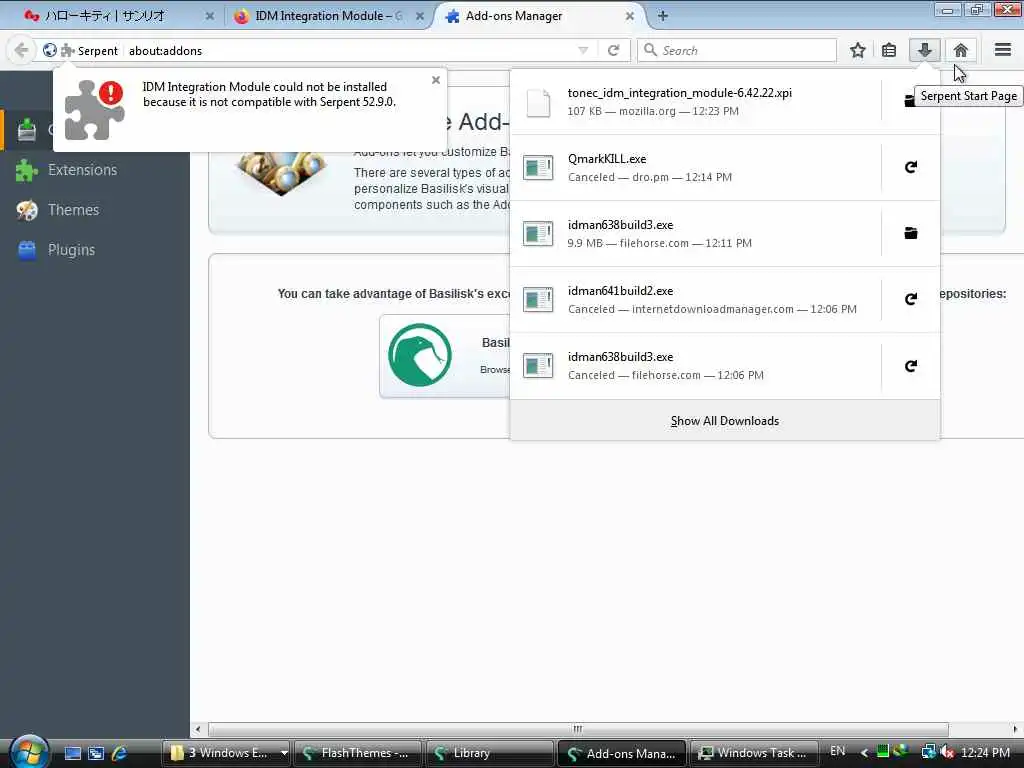Bookmark this page with star icon
Viewport: 1024px width, 768px height.
(857, 50)
